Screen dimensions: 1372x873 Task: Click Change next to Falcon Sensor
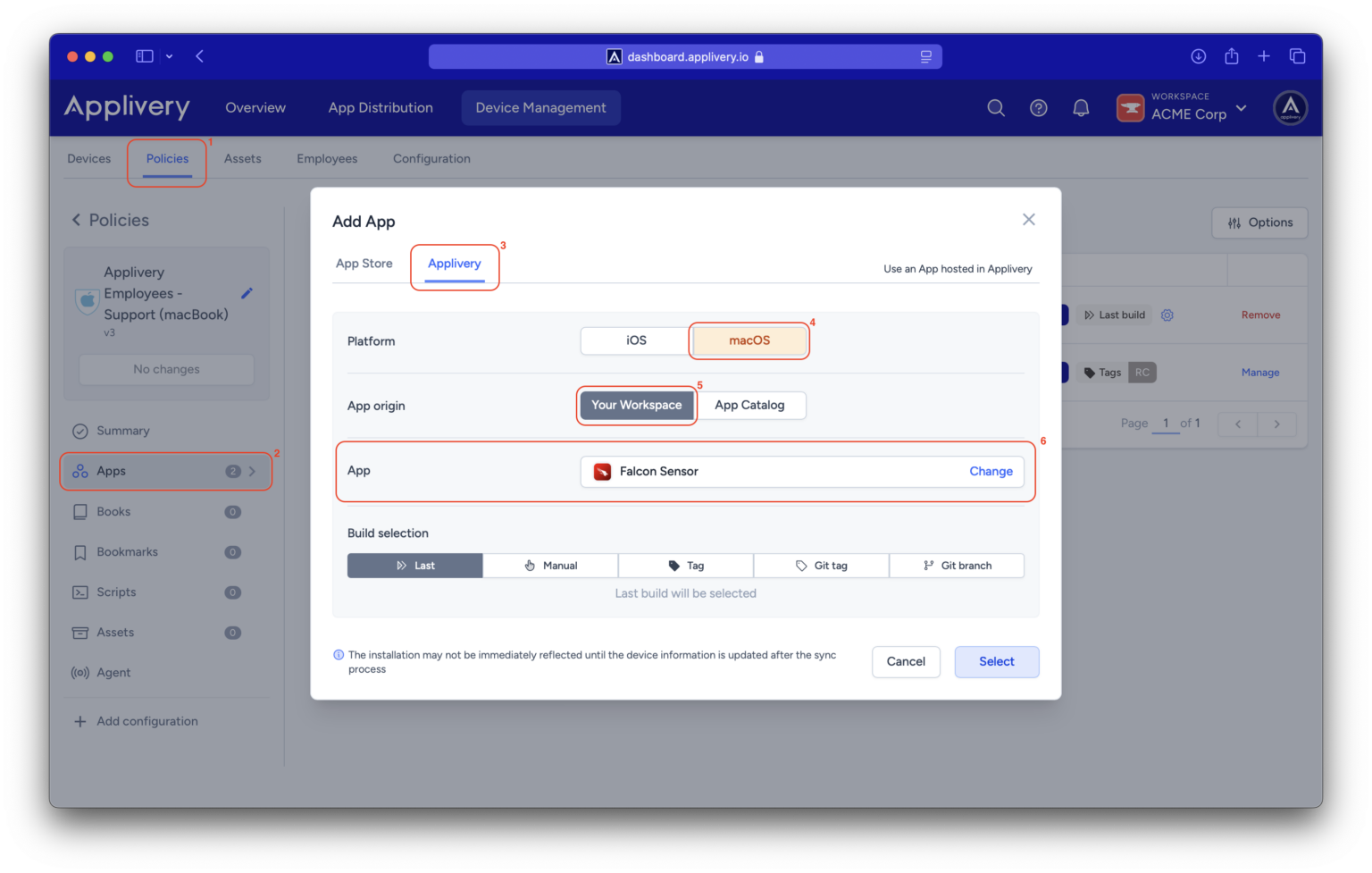pos(991,471)
